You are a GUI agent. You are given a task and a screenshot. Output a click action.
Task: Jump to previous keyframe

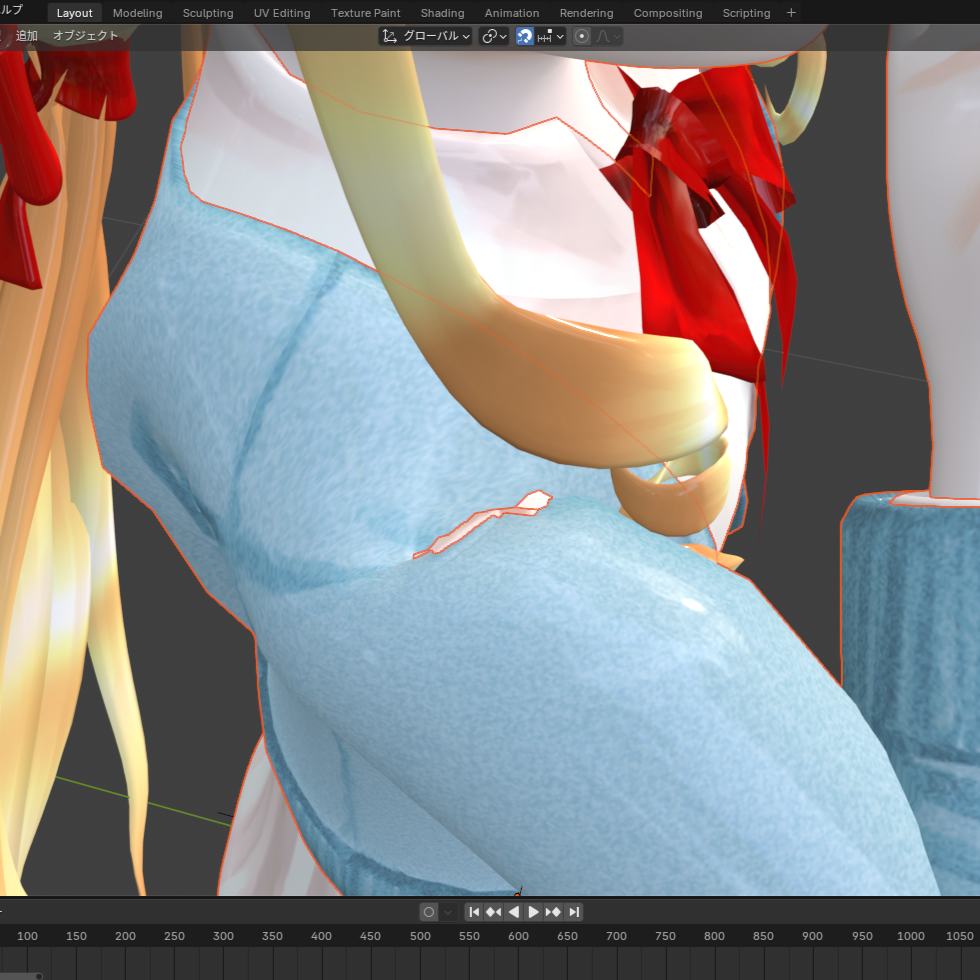coord(494,912)
